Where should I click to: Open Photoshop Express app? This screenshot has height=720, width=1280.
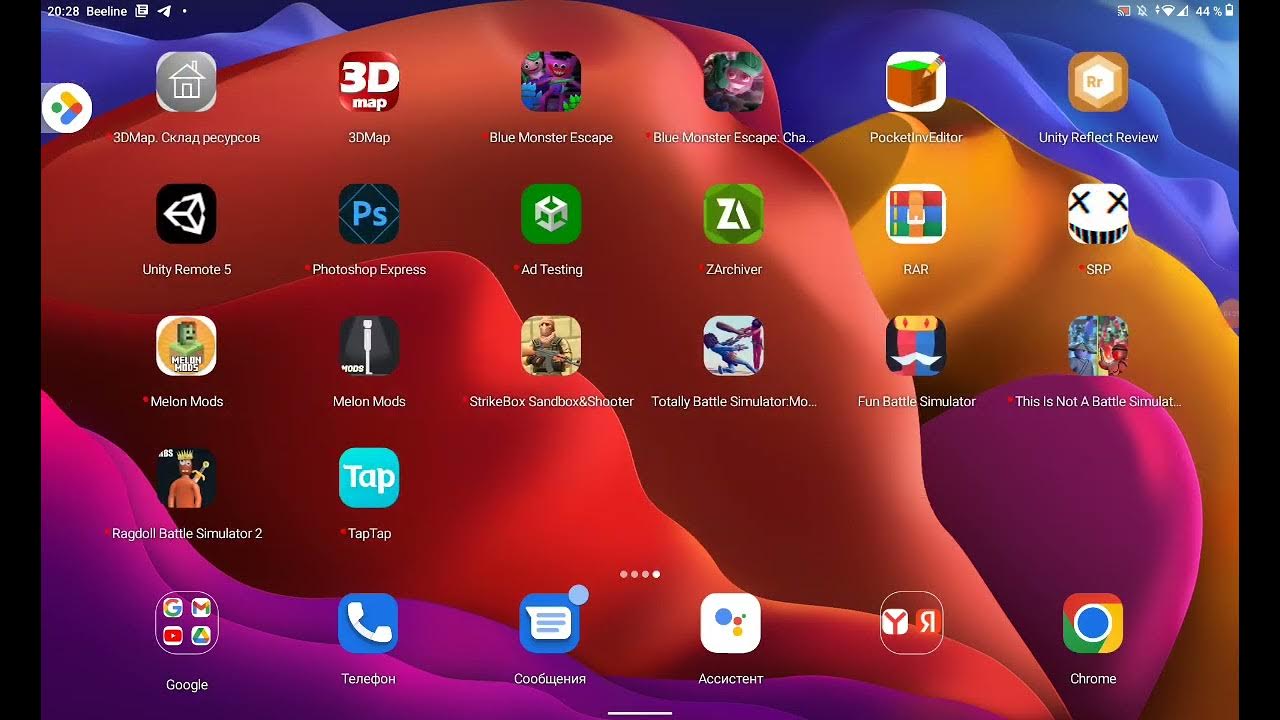click(x=369, y=213)
